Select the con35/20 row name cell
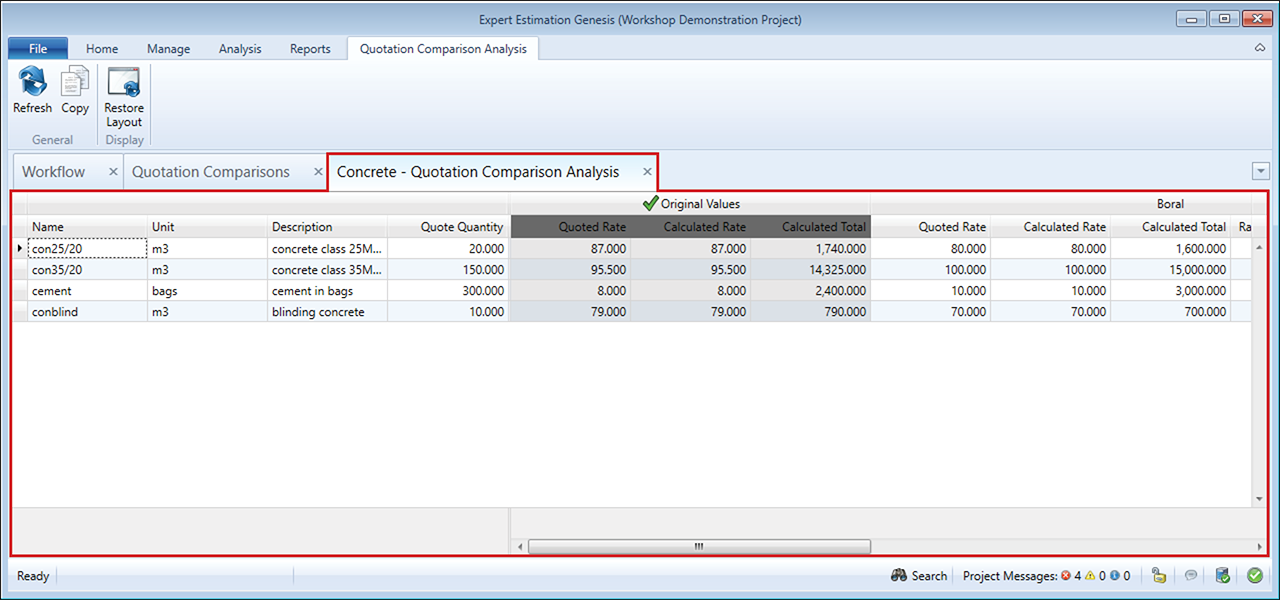1280x600 pixels. [x=88, y=270]
